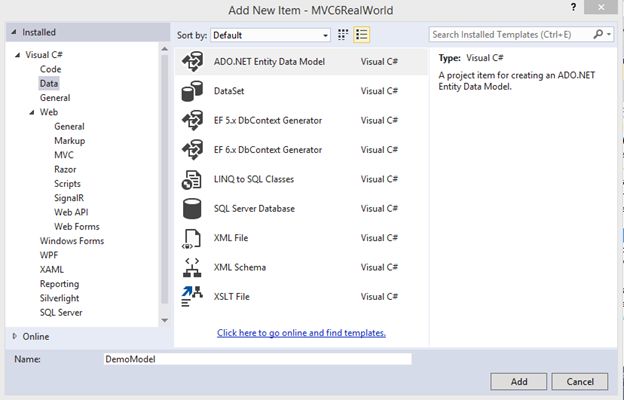The image size is (624, 400).
Task: Choose the EF 5.x DbContext Generator icon
Action: point(192,121)
